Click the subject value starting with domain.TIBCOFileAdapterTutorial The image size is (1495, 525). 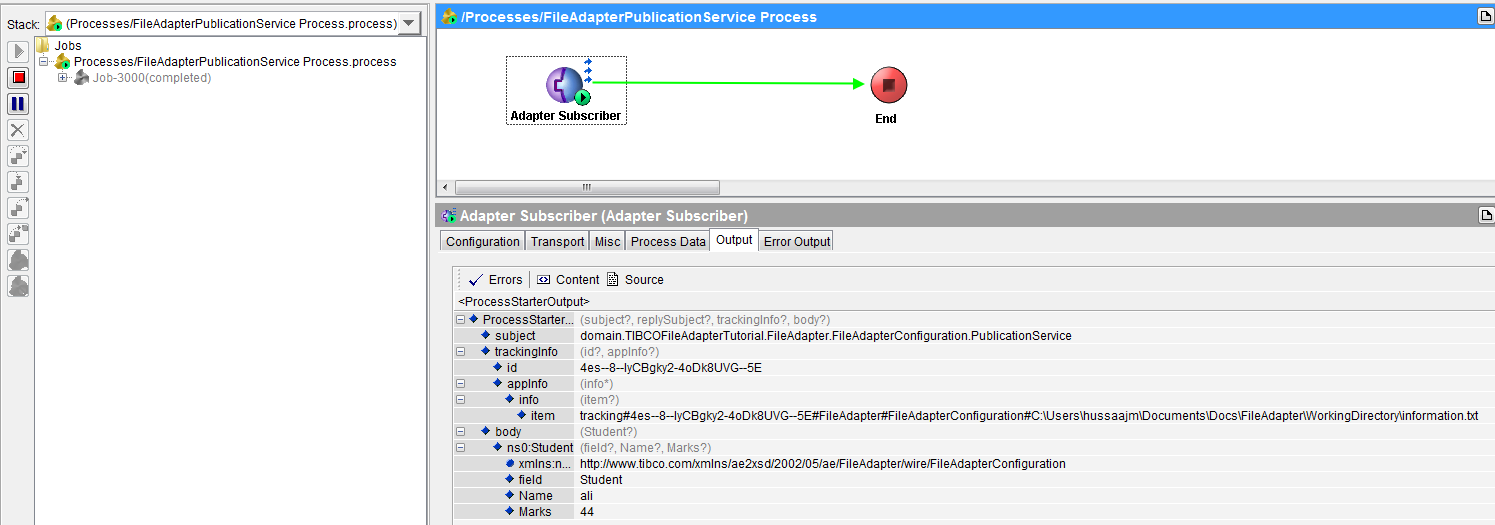(x=826, y=336)
